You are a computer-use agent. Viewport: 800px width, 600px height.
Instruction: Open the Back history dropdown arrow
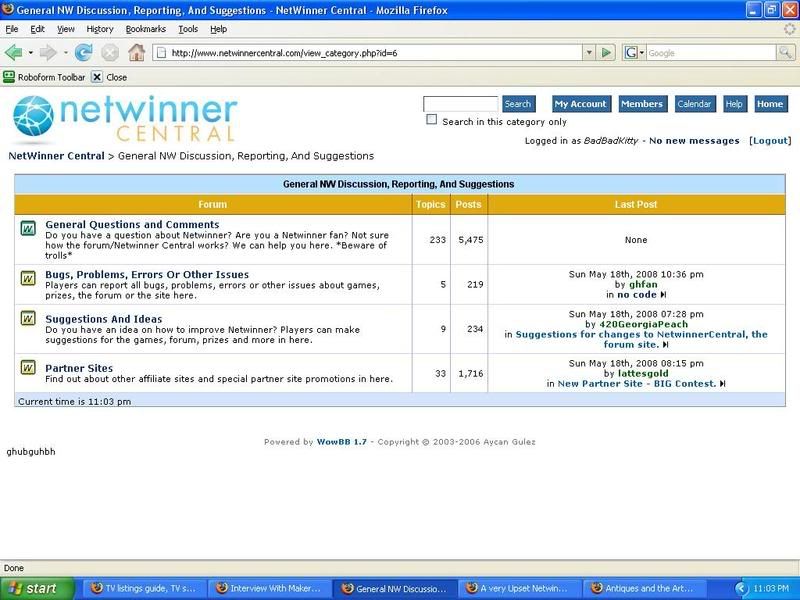coord(31,53)
